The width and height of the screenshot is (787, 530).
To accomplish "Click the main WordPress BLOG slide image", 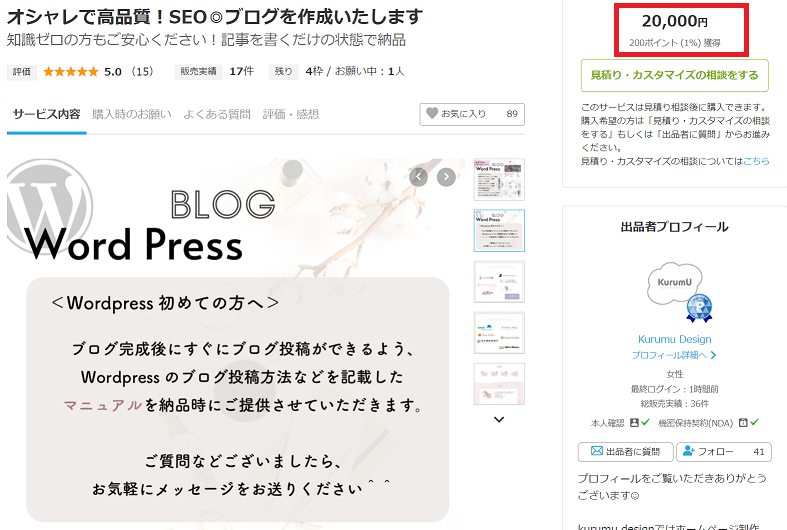I will pos(236,344).
